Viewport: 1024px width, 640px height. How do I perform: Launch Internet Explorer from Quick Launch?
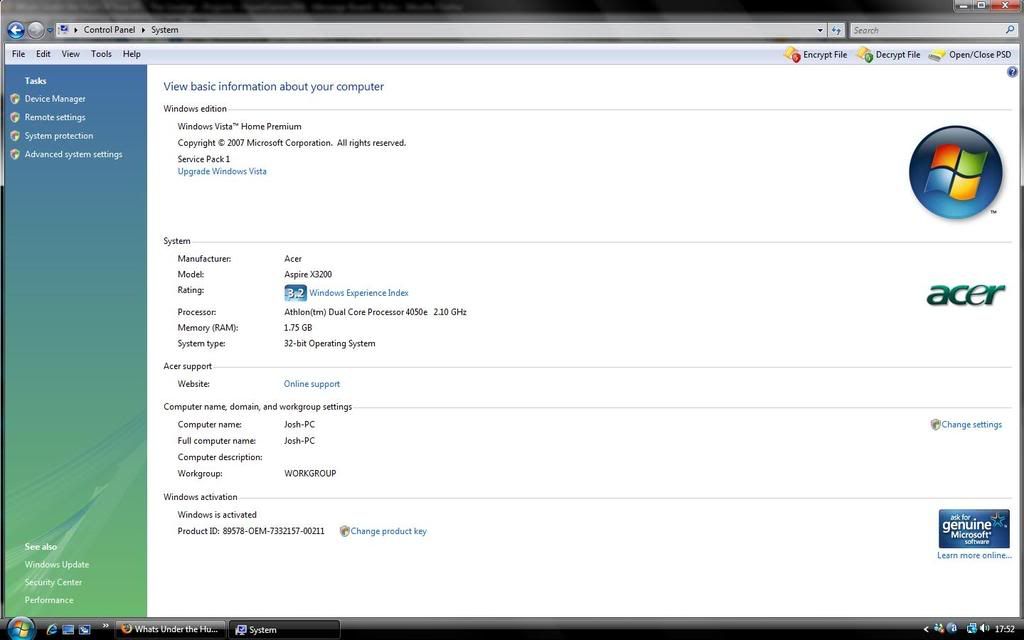tap(52, 630)
